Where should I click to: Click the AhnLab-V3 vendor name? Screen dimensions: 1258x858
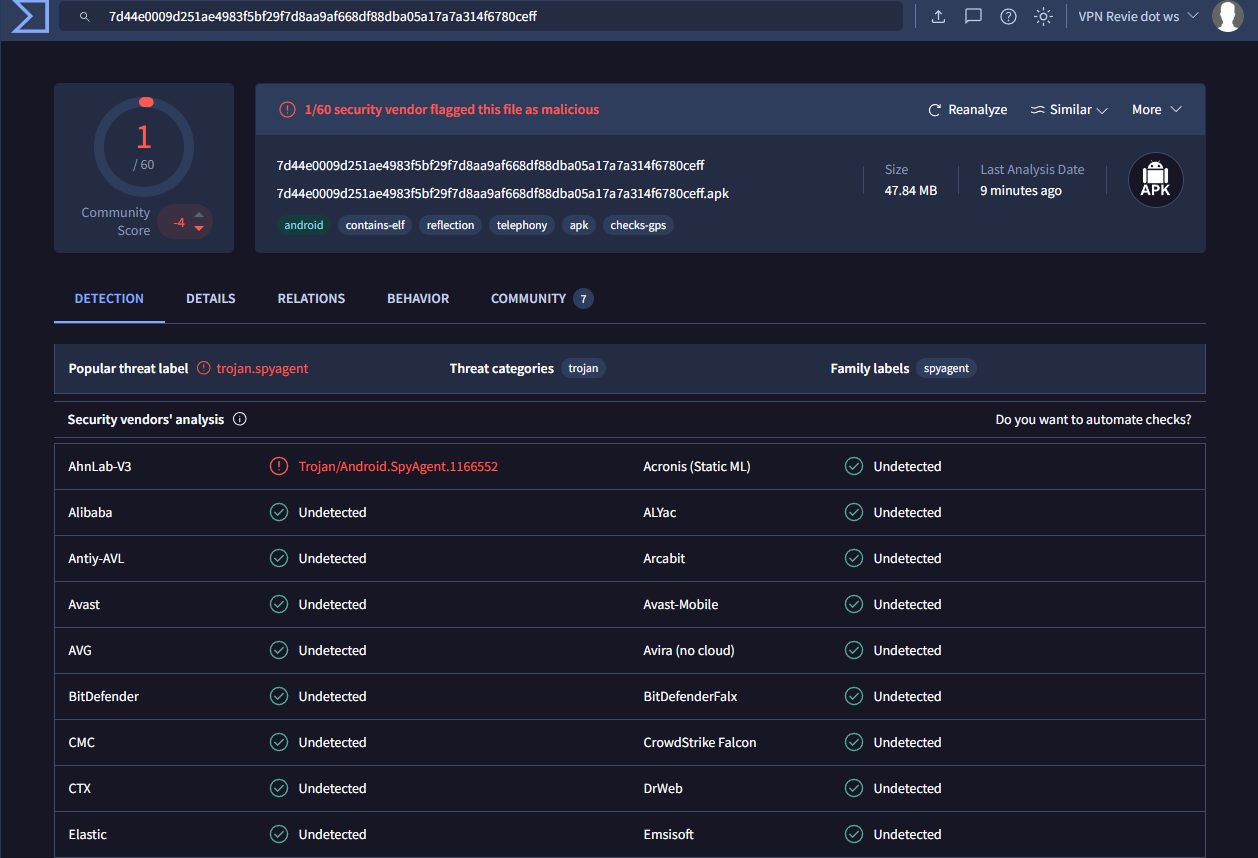(100, 466)
